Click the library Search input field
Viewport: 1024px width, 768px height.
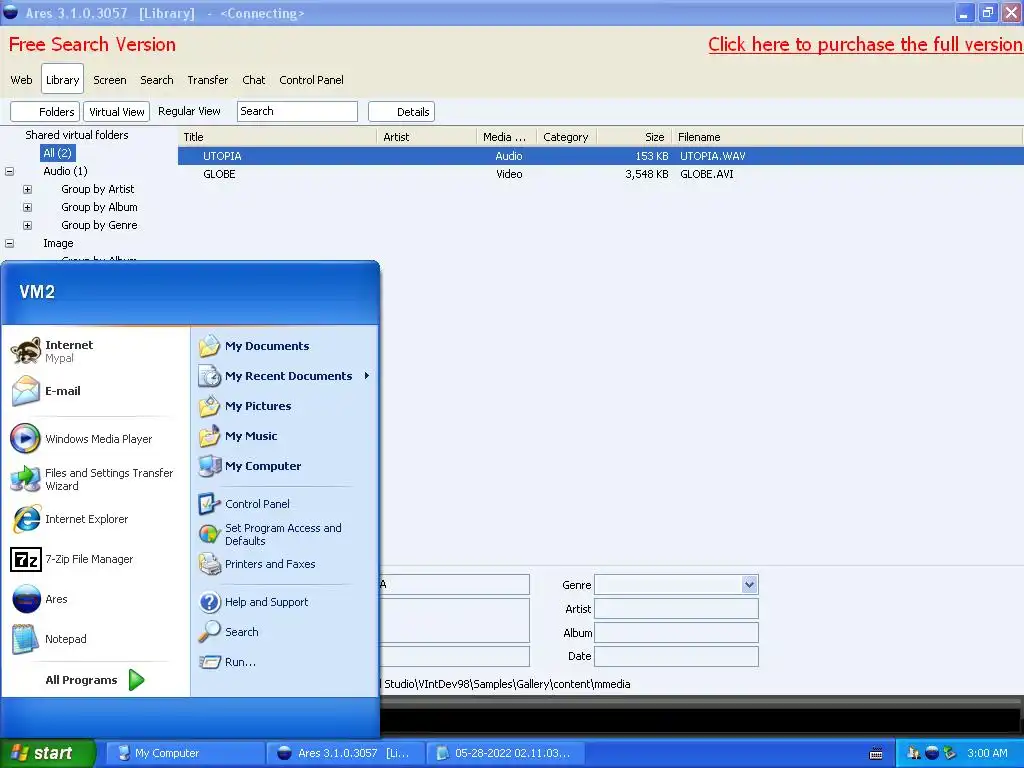pyautogui.click(x=297, y=111)
